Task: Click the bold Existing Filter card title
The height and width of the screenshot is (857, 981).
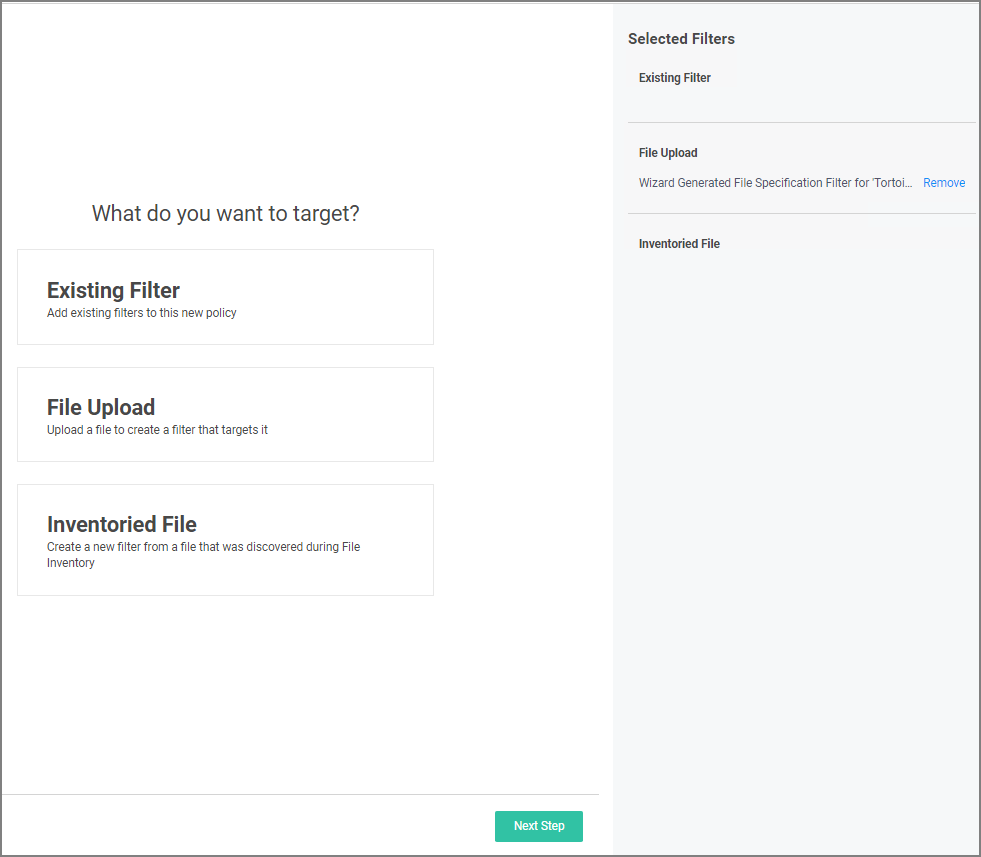Action: 113,291
